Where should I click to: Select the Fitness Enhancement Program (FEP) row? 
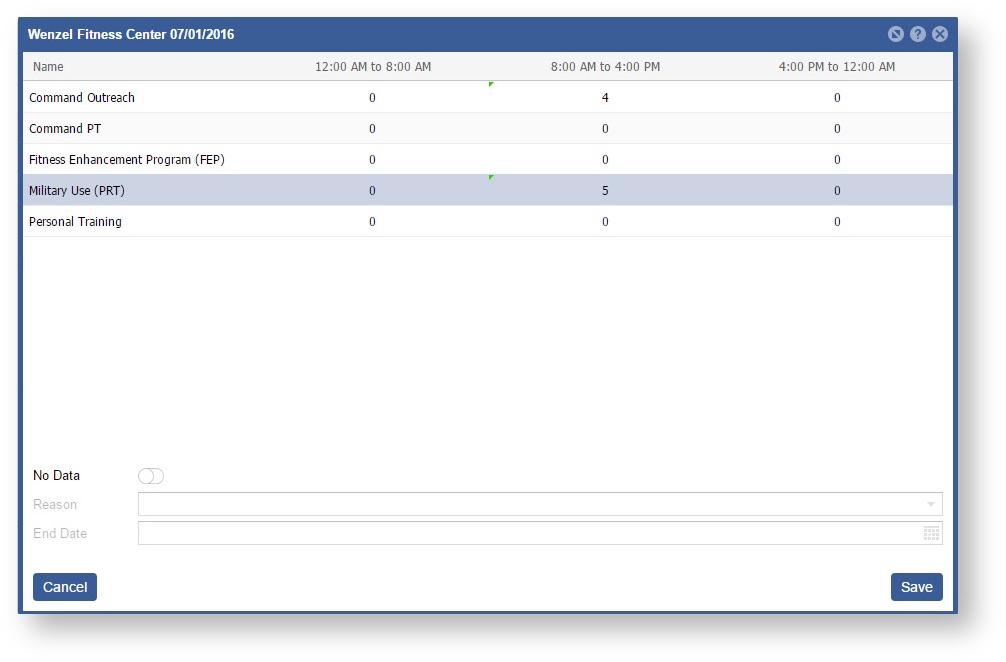(127, 160)
